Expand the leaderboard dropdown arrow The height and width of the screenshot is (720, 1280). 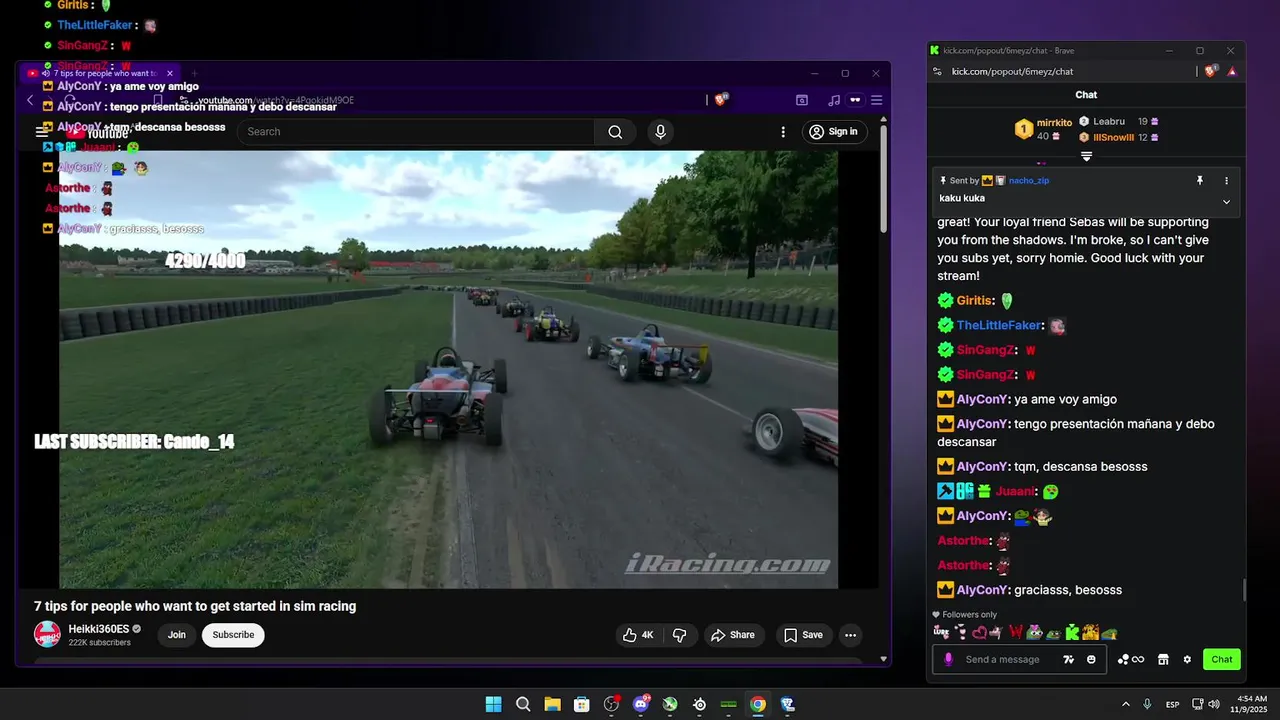pyautogui.click(x=1086, y=156)
